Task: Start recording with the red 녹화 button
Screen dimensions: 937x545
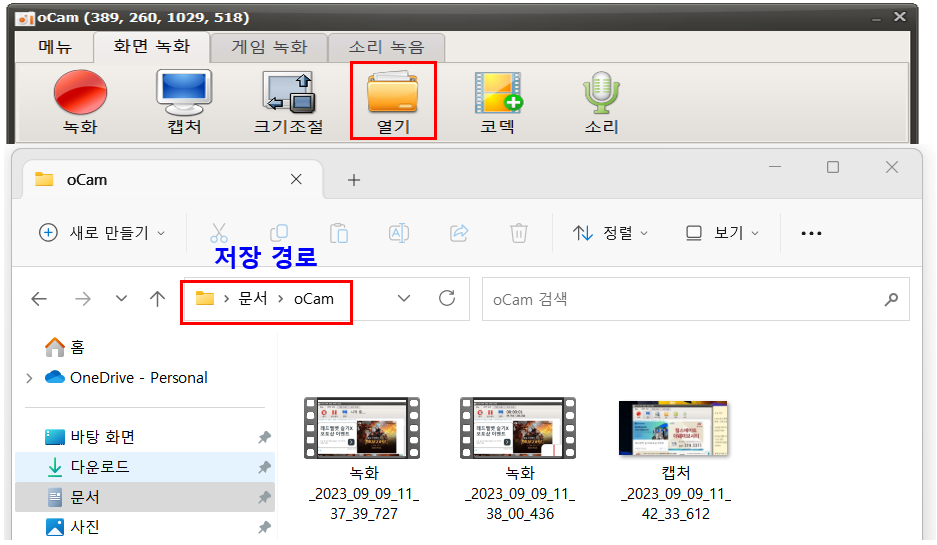Action: (80, 102)
